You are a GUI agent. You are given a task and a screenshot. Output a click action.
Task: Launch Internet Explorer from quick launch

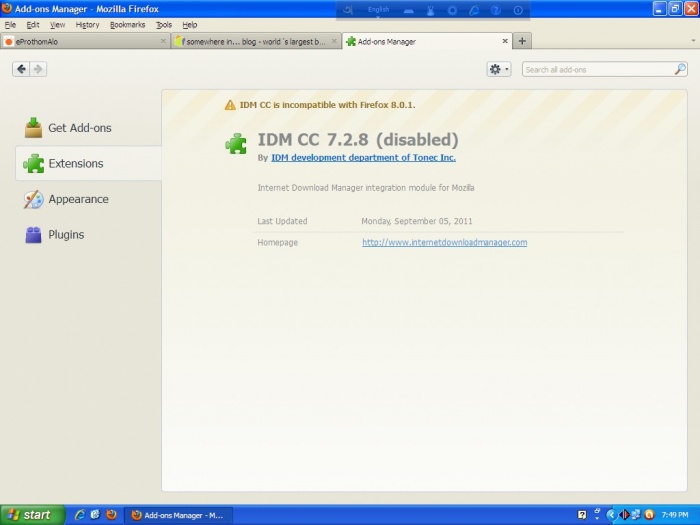(x=79, y=515)
